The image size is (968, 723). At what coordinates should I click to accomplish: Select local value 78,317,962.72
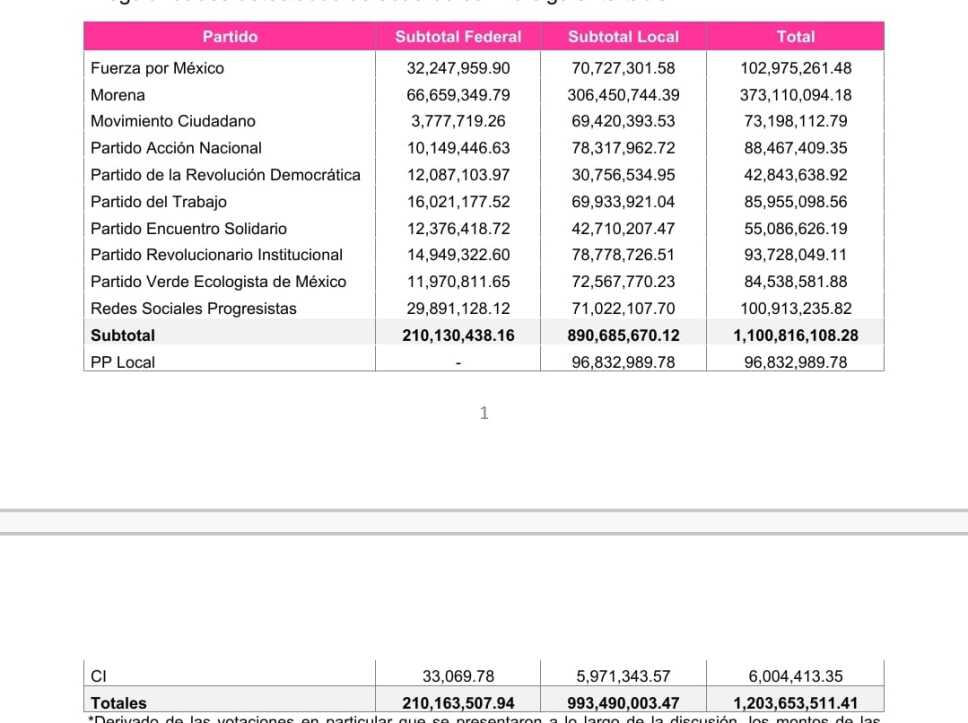(624, 148)
